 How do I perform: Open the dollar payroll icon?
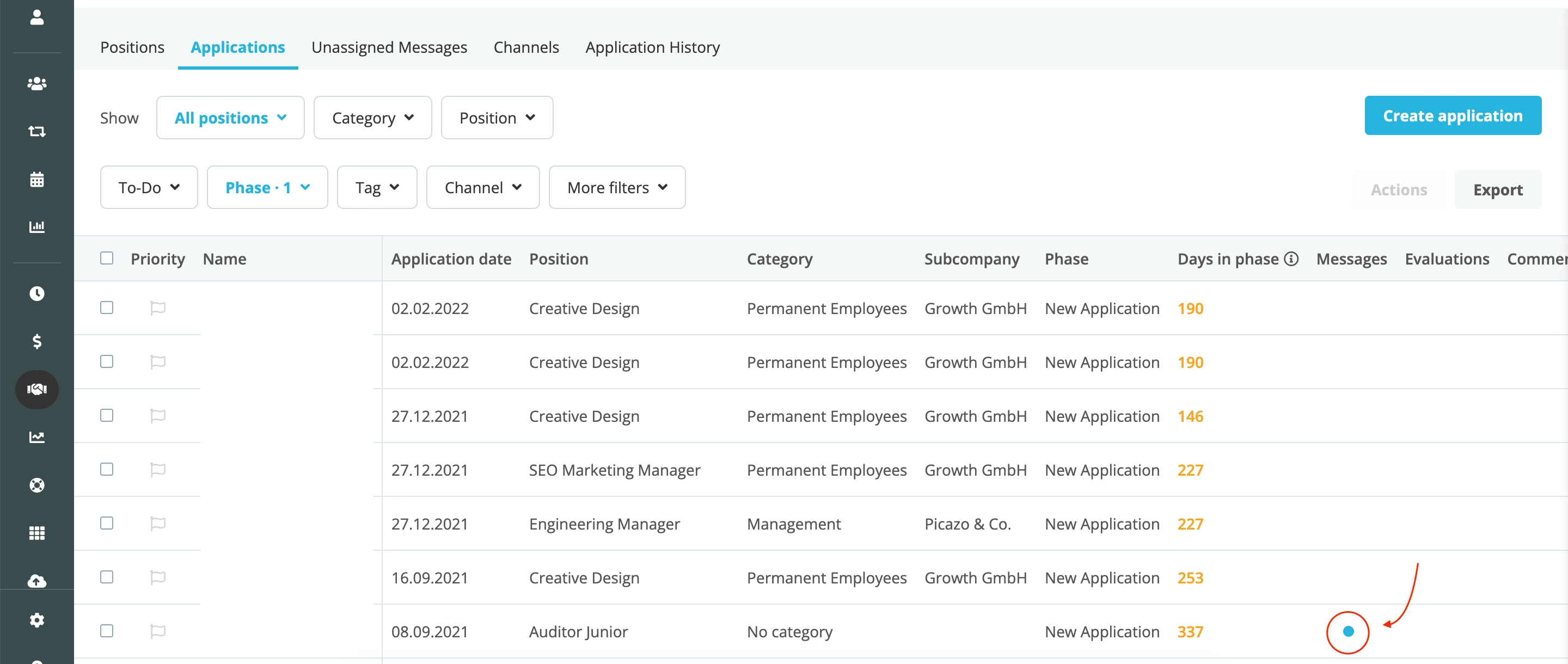point(37,341)
